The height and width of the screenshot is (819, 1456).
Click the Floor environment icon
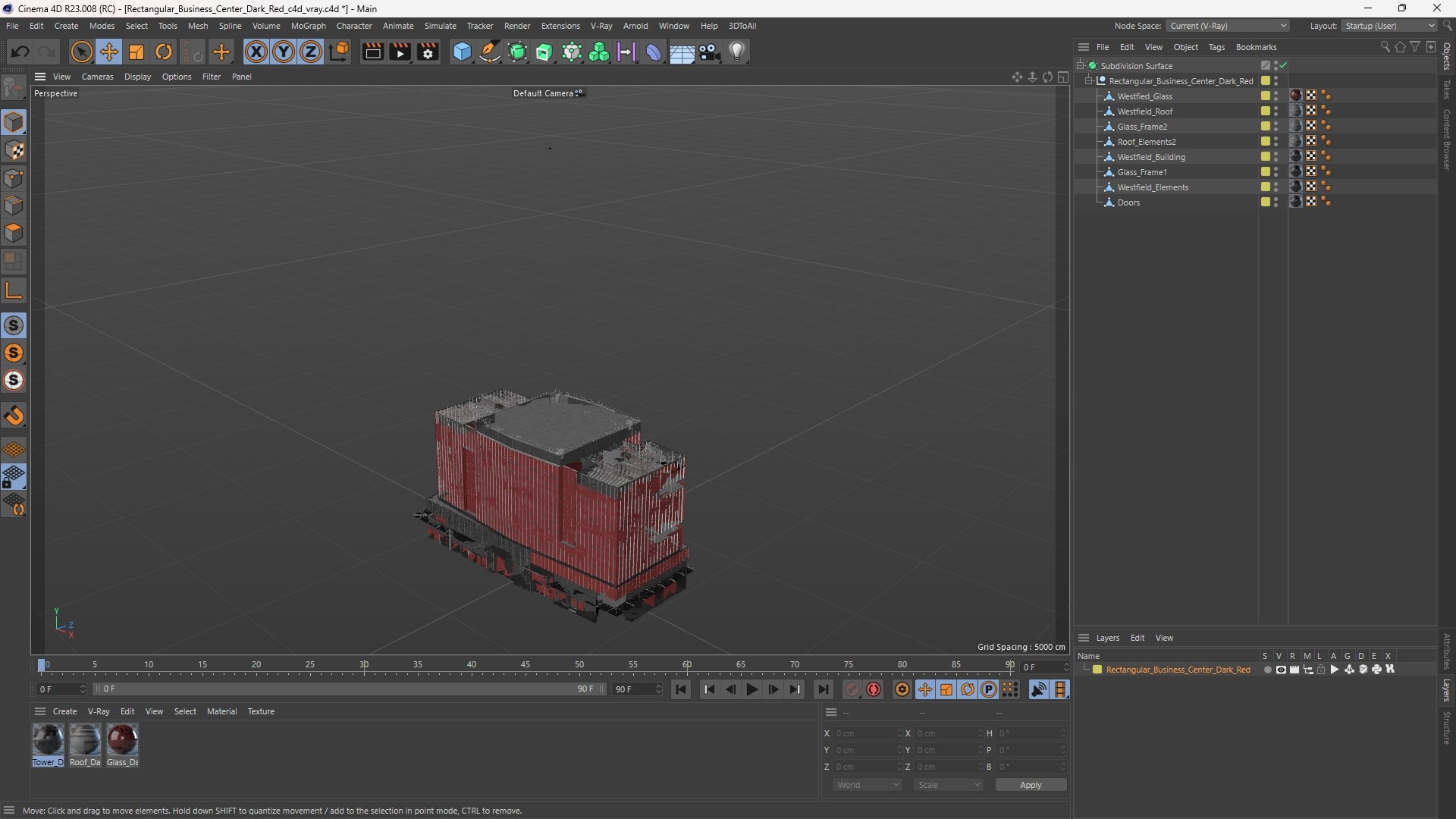coord(682,52)
